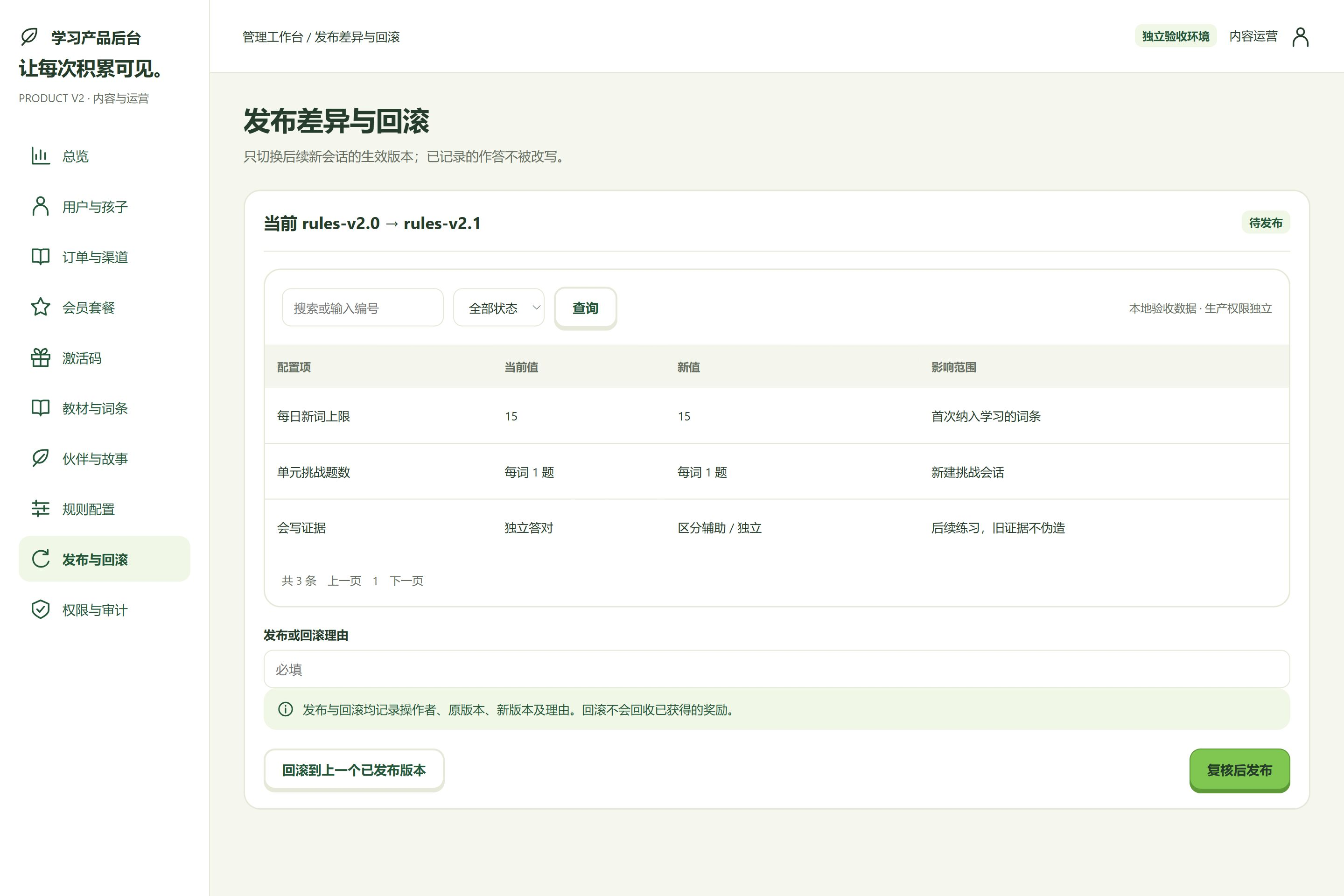Select the 会写证据 table row

(x=777, y=527)
